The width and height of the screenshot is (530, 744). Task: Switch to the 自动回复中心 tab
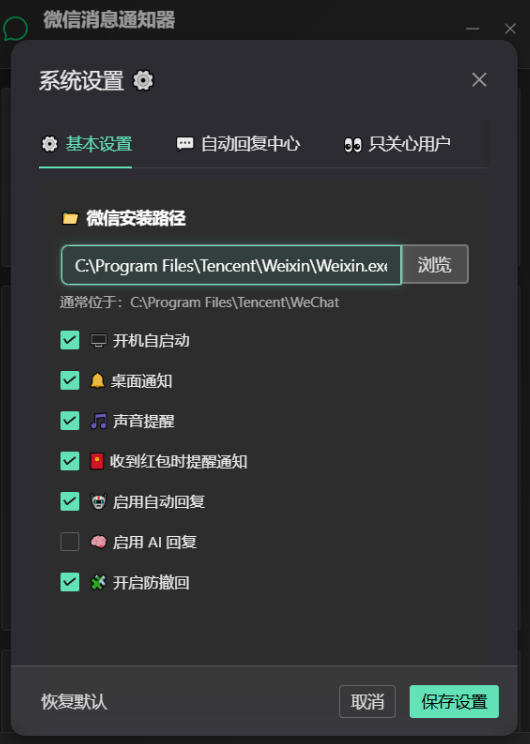pyautogui.click(x=238, y=144)
